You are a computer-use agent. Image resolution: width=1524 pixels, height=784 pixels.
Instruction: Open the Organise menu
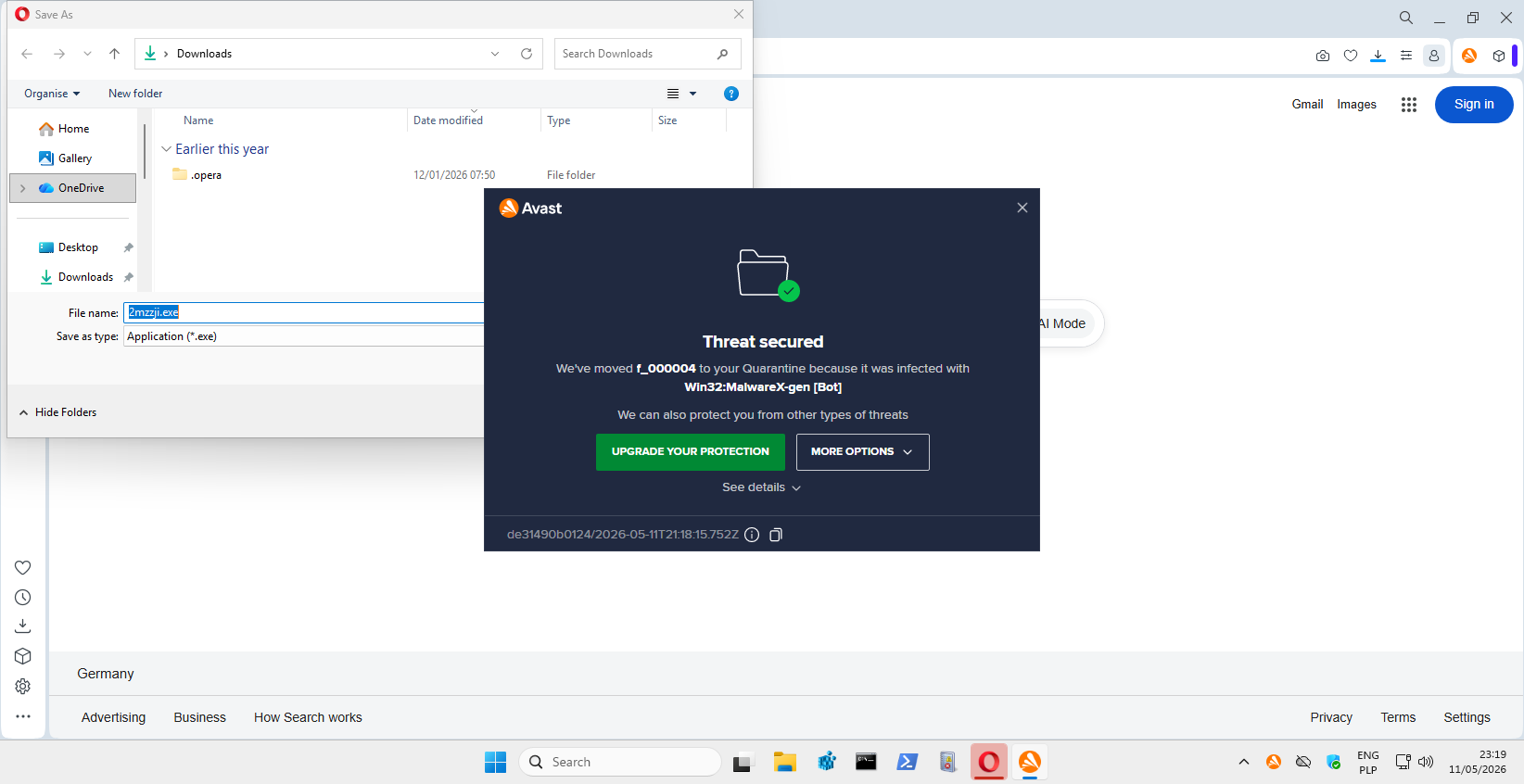click(x=52, y=94)
